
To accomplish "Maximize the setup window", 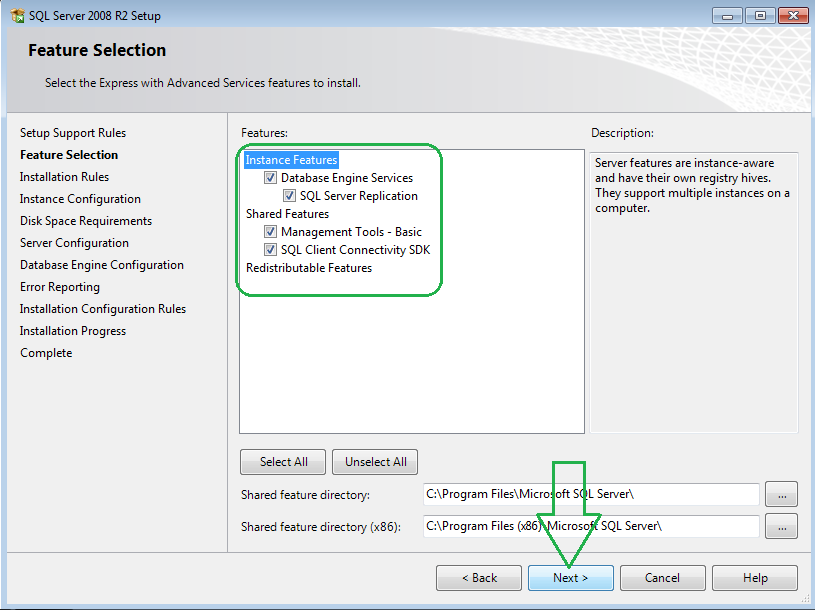I will tap(760, 16).
